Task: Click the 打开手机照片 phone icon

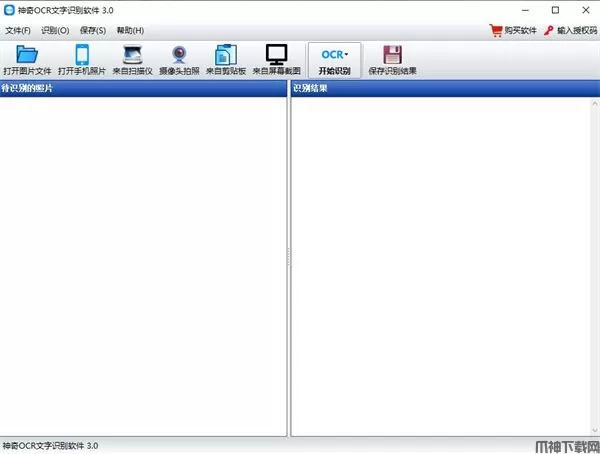Action: pos(82,55)
